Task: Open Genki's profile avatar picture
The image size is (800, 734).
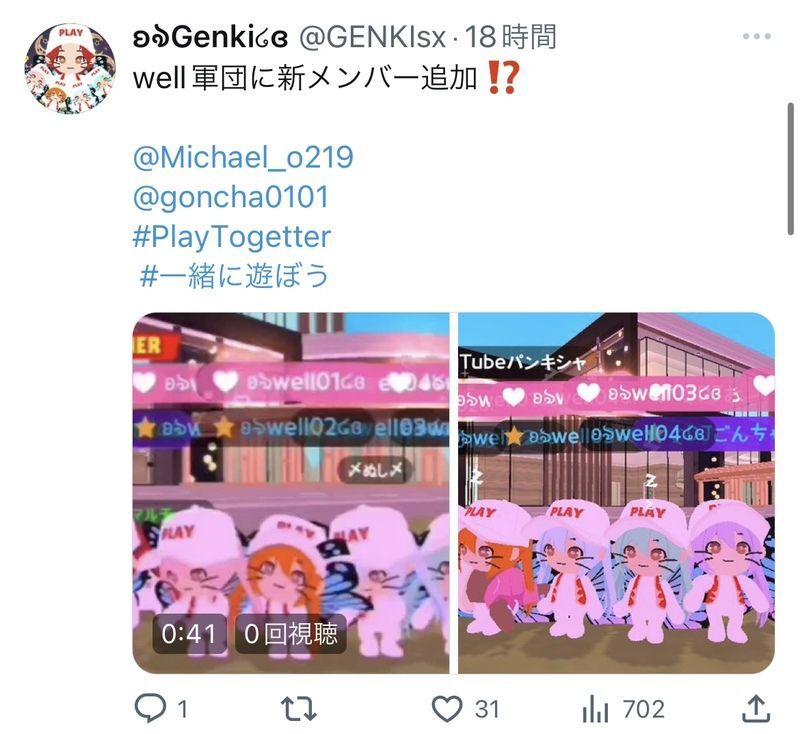Action: tap(70, 68)
